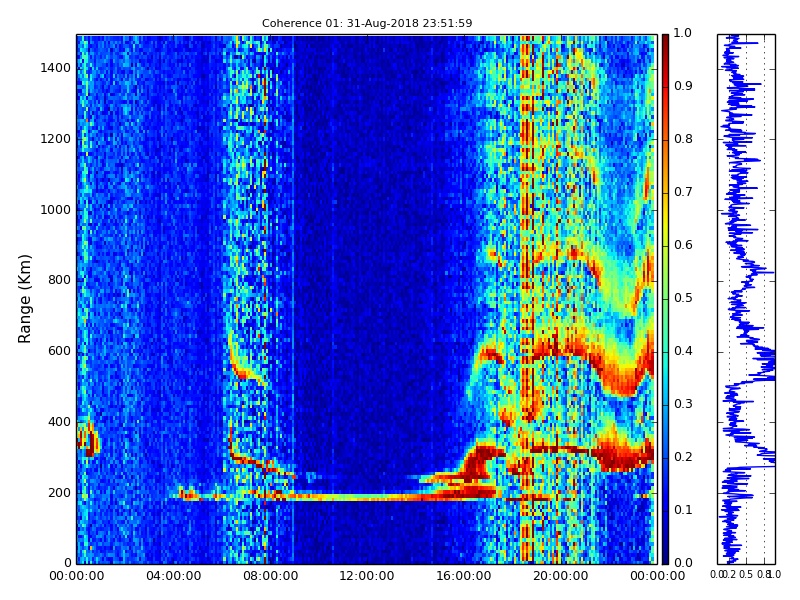This screenshot has height=600, width=800.
Task: Click the 1000 range tick label
Action: 56,210
